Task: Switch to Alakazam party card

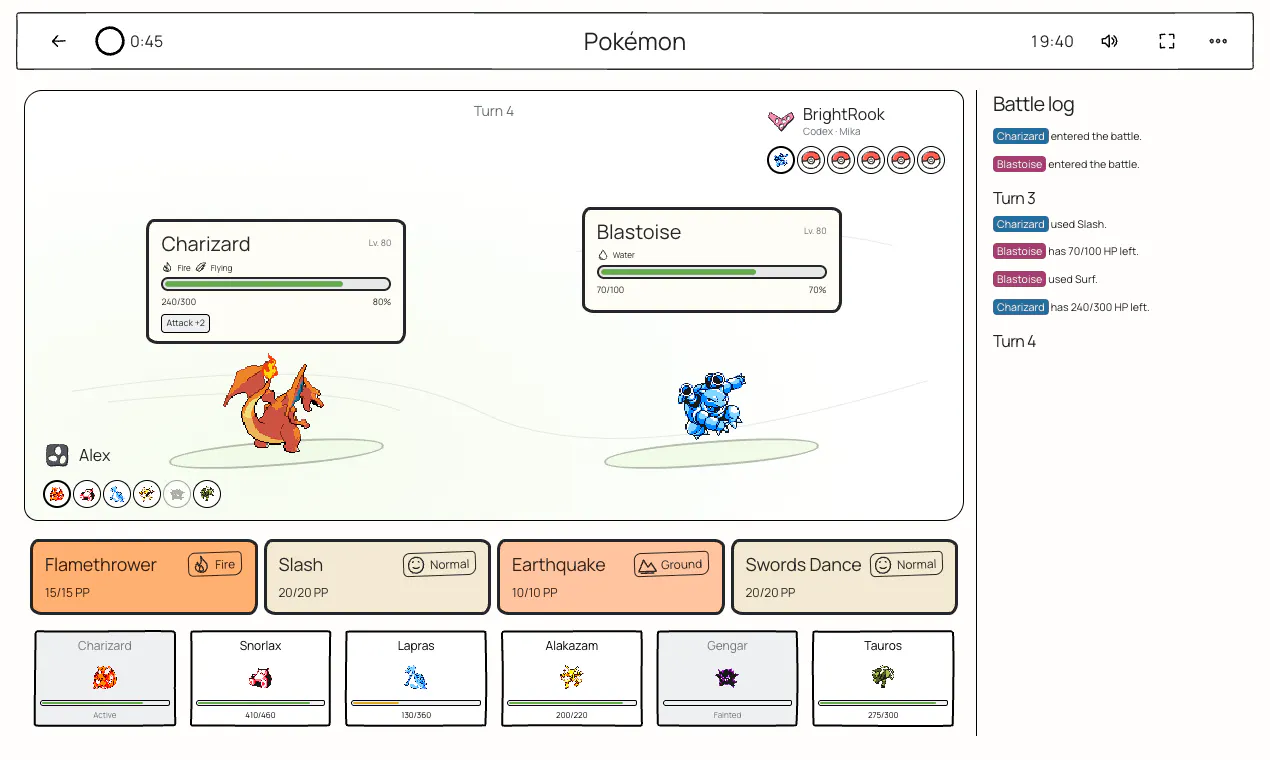Action: [x=572, y=678]
